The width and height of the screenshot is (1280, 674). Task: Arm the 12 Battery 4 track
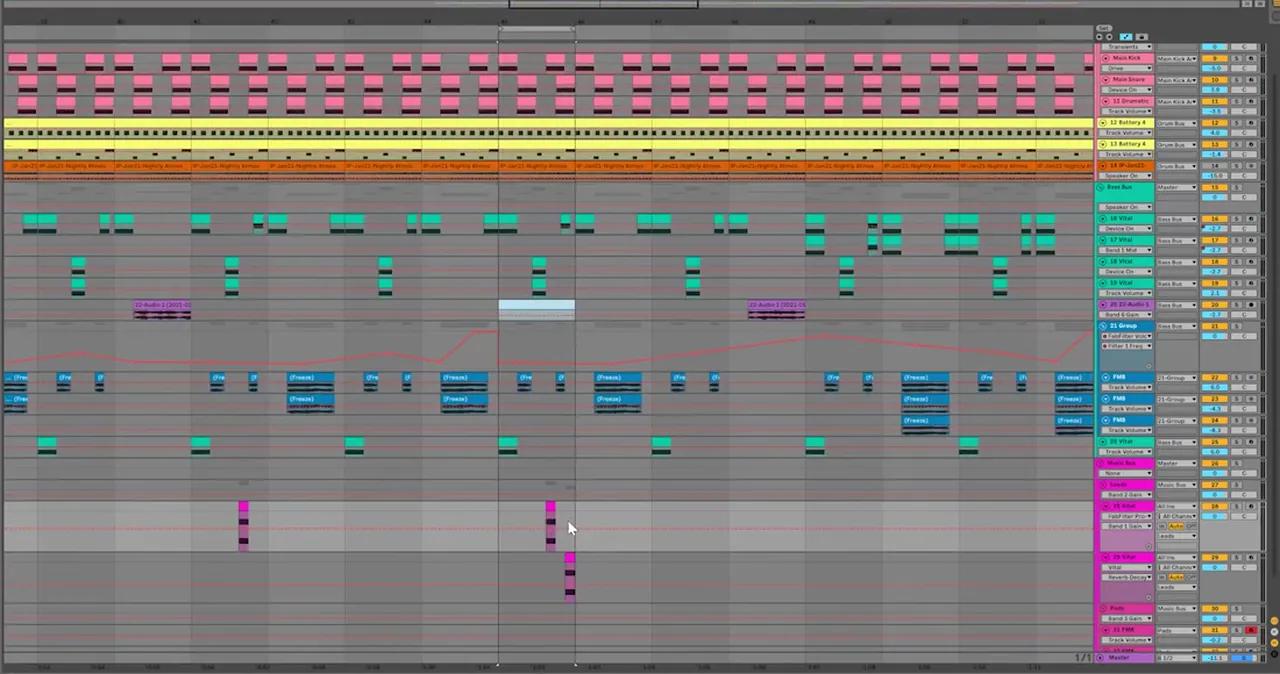click(x=1251, y=122)
